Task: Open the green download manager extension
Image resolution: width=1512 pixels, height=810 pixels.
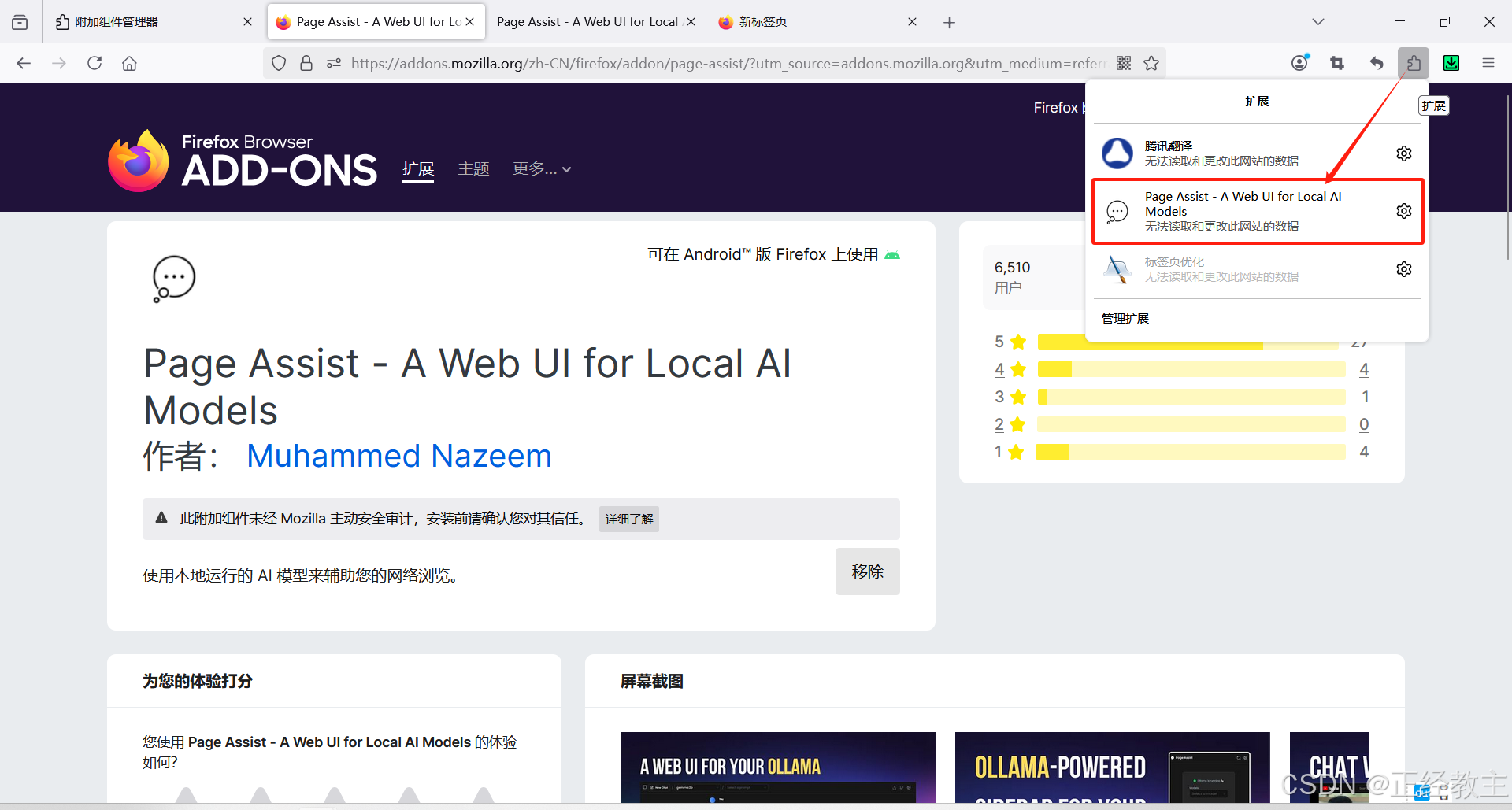Action: click(x=1451, y=63)
